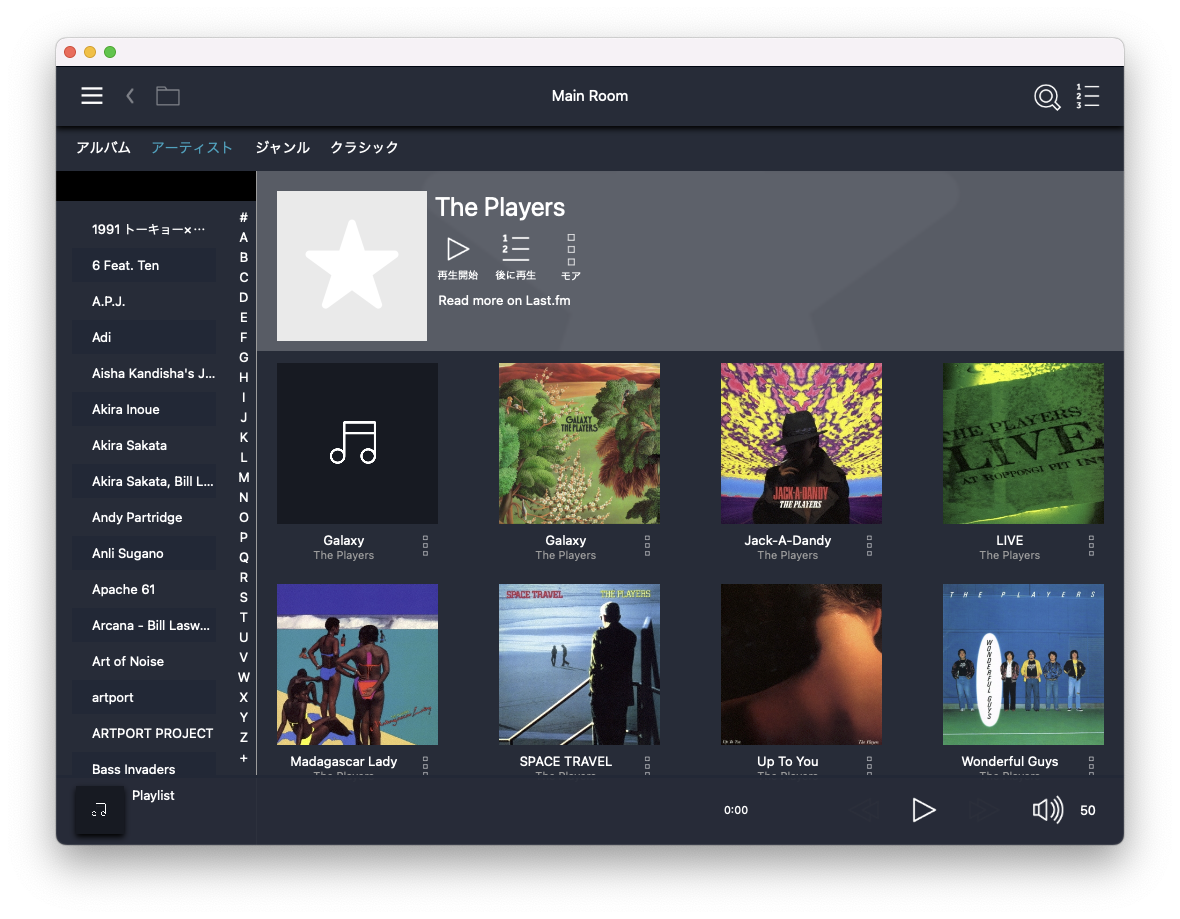Open options menu for Jack-A-Dandy
1180x919 pixels.
(869, 546)
